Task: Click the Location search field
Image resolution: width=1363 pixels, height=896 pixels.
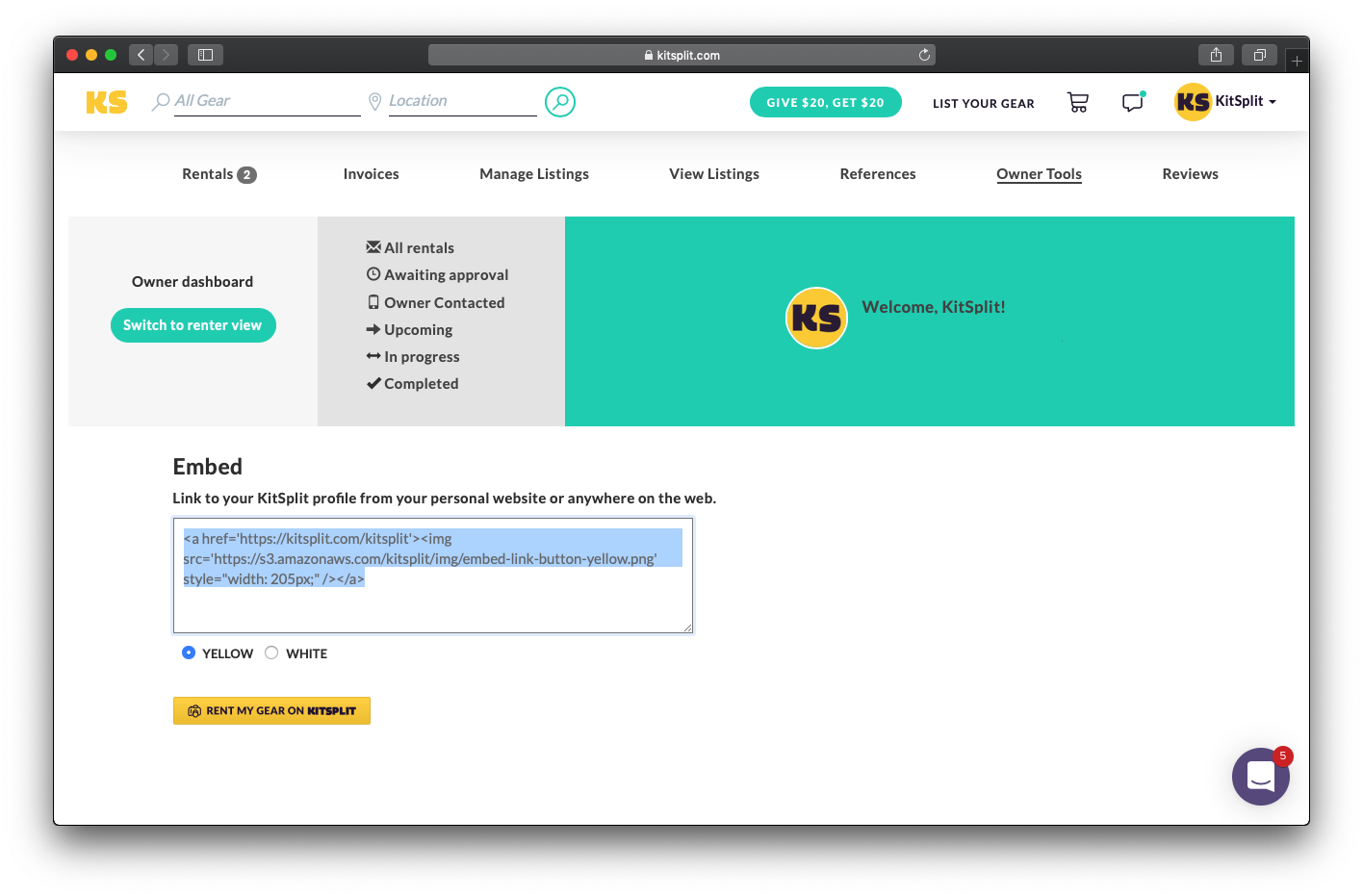Action: point(461,101)
